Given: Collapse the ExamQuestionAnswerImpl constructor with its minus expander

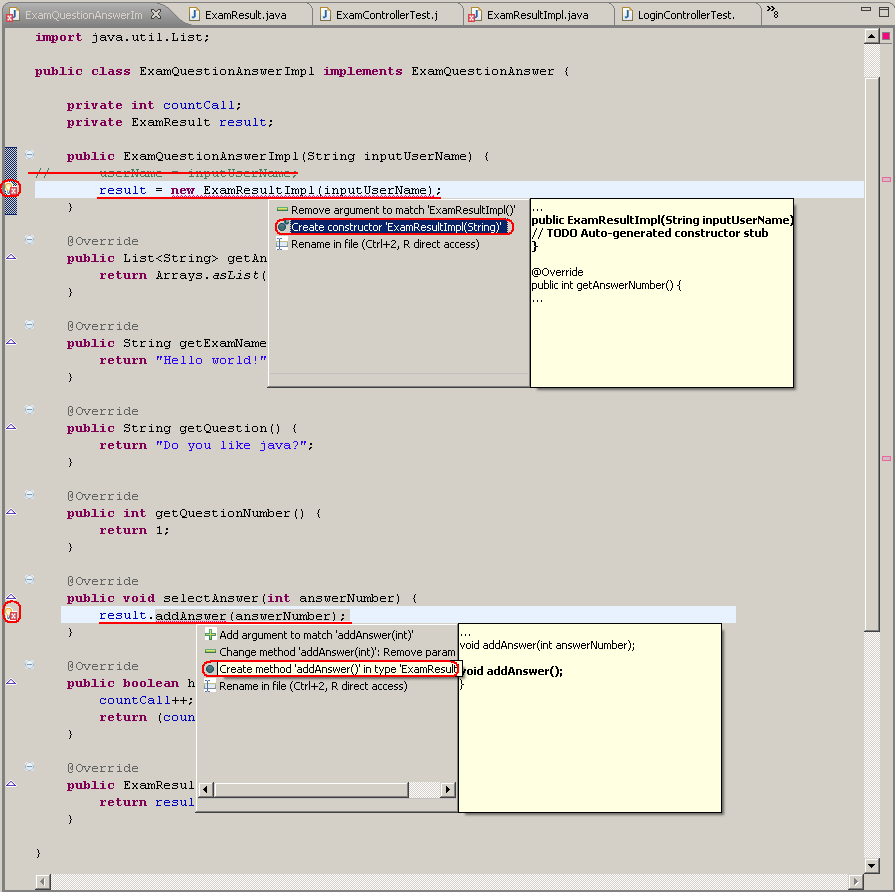Looking at the screenshot, I should click(x=28, y=156).
